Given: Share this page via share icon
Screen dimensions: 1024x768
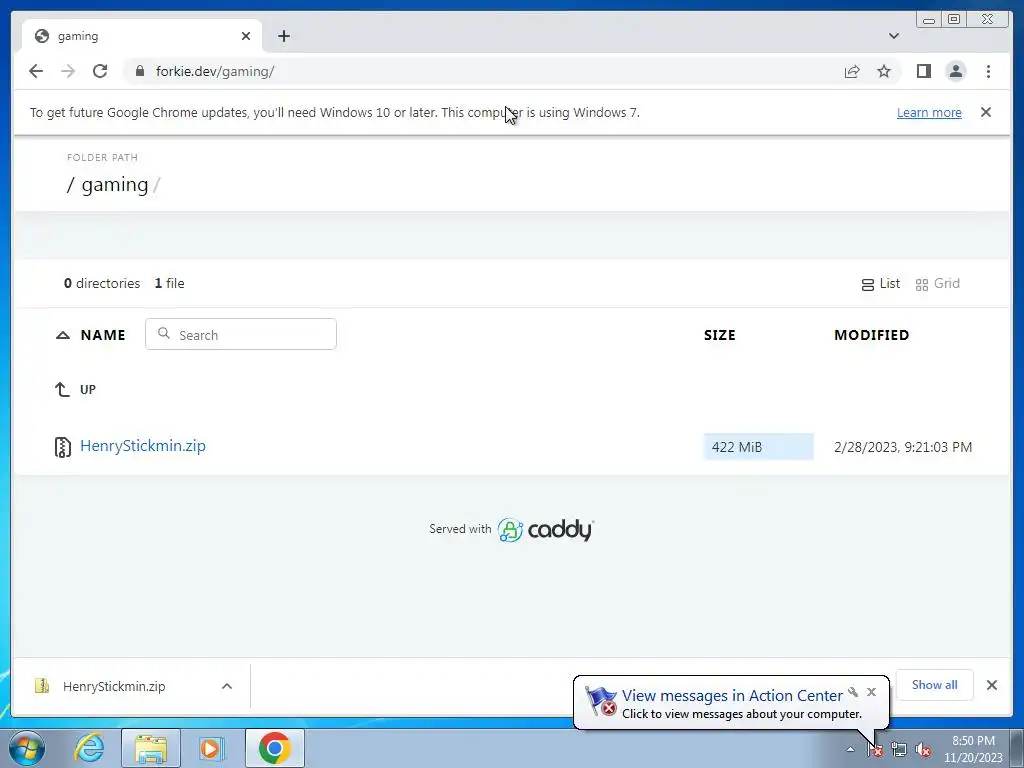Looking at the screenshot, I should click(852, 71).
